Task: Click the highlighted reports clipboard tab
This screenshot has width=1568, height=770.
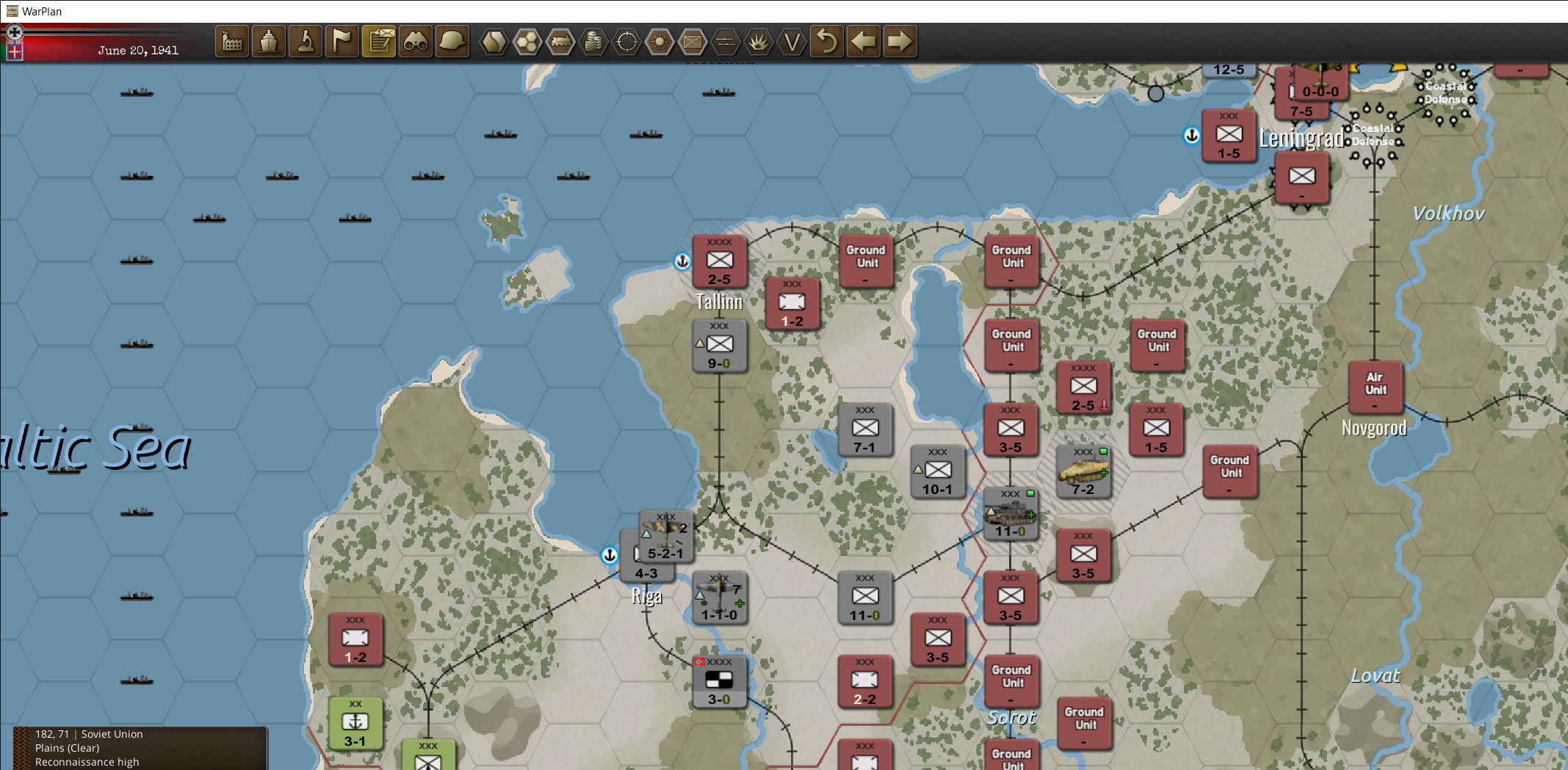Action: tap(379, 42)
